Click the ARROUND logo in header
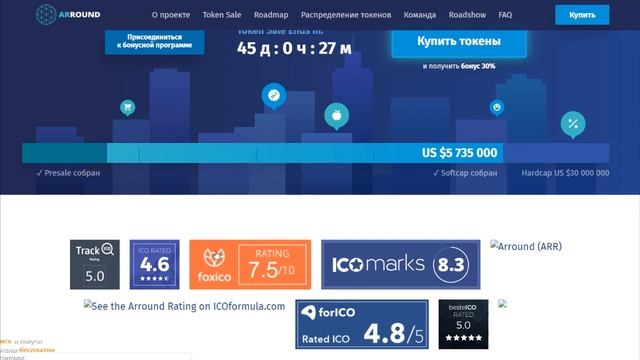640x360 pixels. point(68,15)
